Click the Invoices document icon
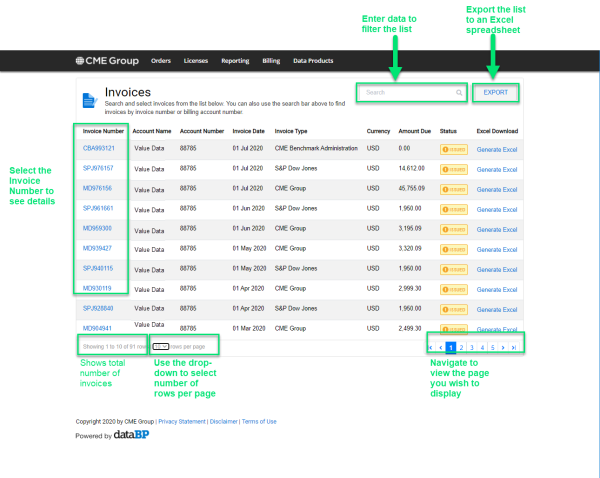The image size is (600, 478). (89, 99)
